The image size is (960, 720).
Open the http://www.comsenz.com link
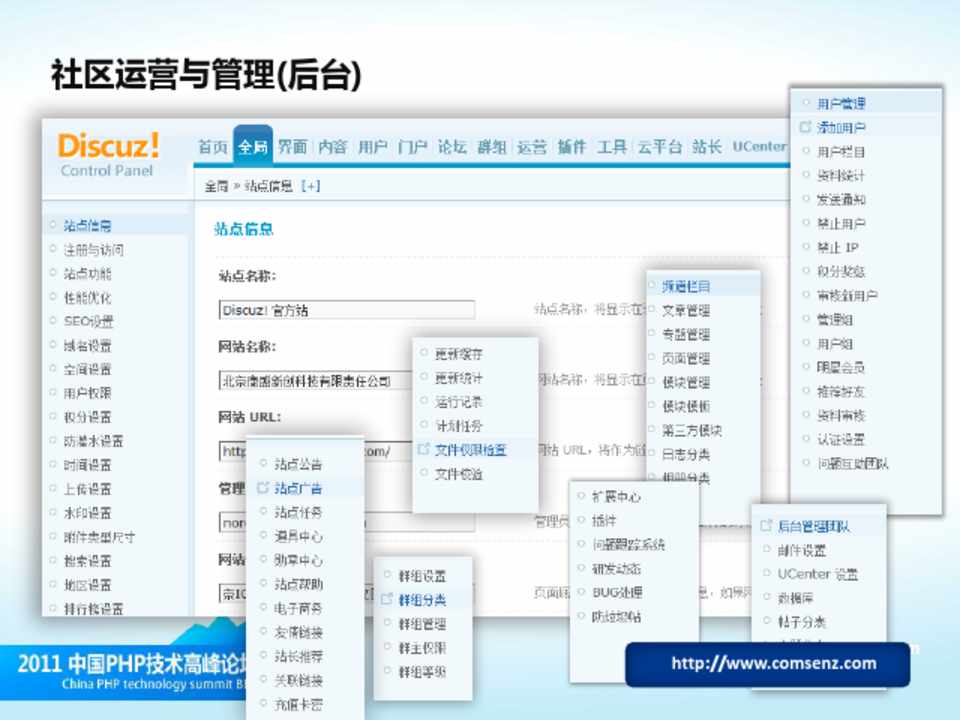coord(773,663)
